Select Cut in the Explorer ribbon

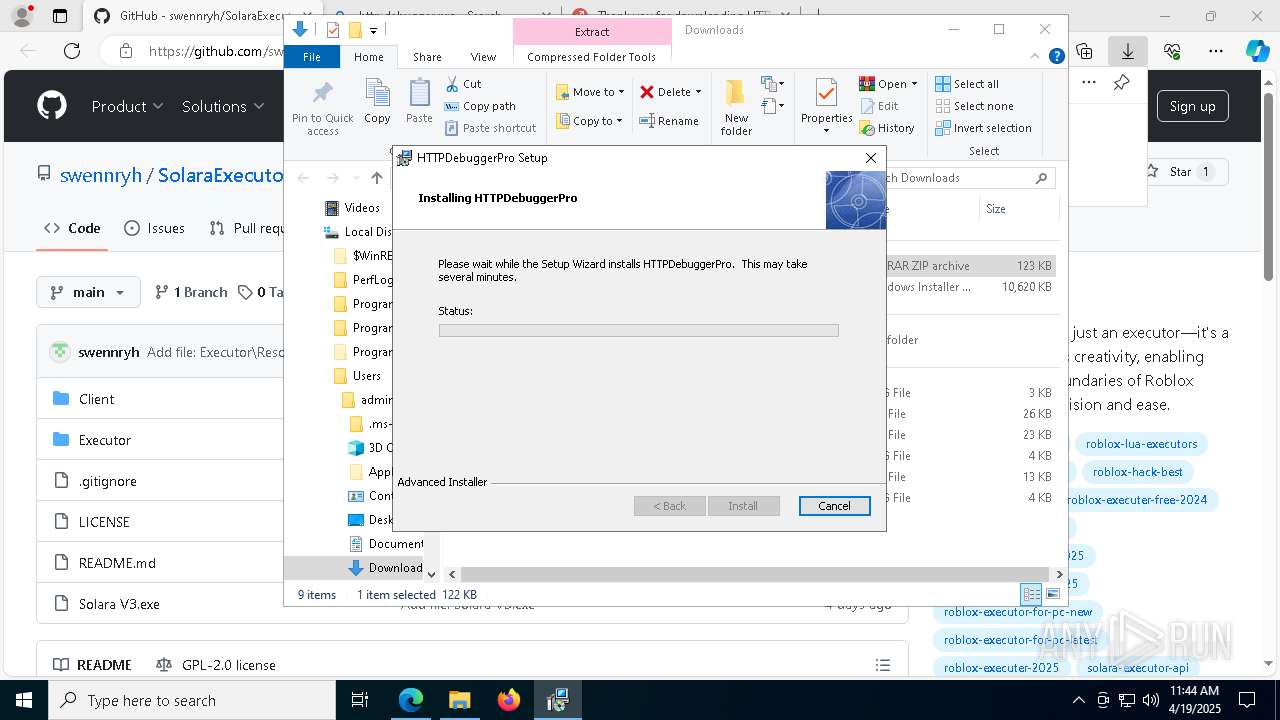tap(463, 84)
